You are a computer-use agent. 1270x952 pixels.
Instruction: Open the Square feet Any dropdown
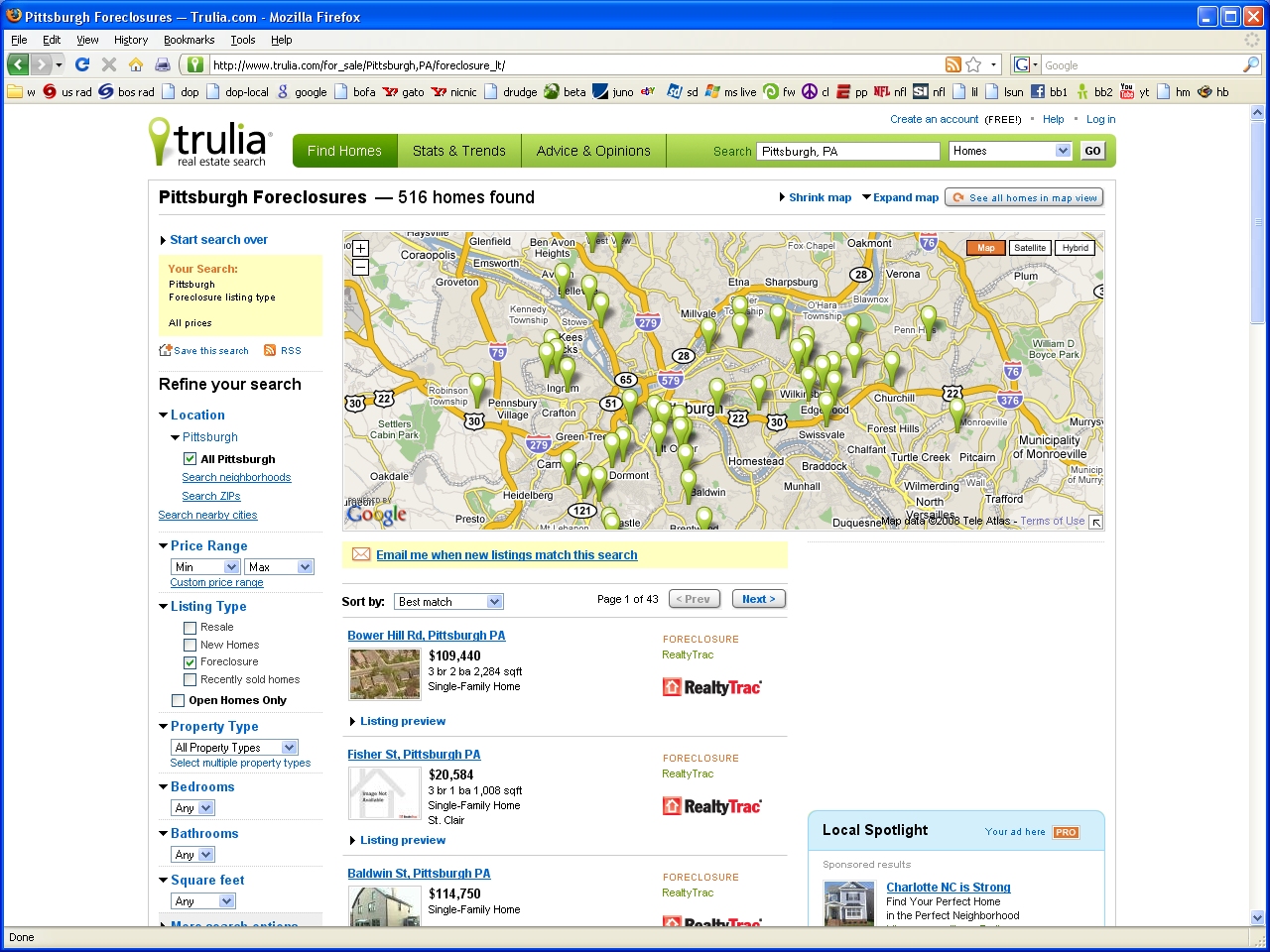coord(202,900)
